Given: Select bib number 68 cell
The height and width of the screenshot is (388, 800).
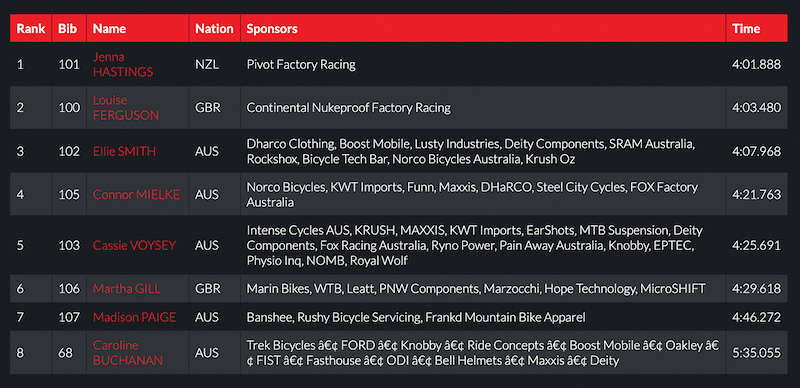Looking at the screenshot, I should click(65, 353).
